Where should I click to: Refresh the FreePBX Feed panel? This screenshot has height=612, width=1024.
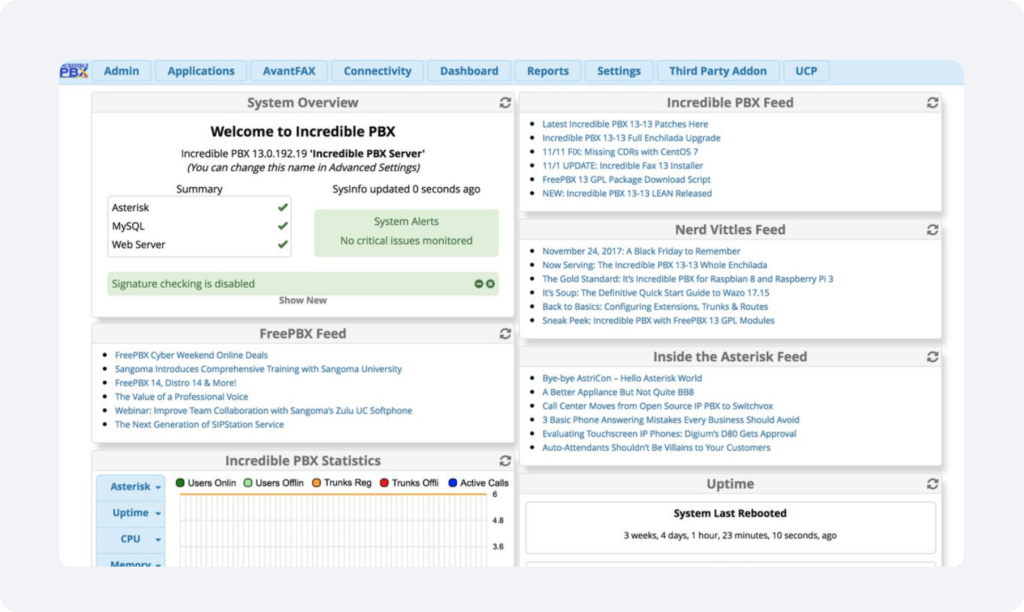pyautogui.click(x=505, y=334)
